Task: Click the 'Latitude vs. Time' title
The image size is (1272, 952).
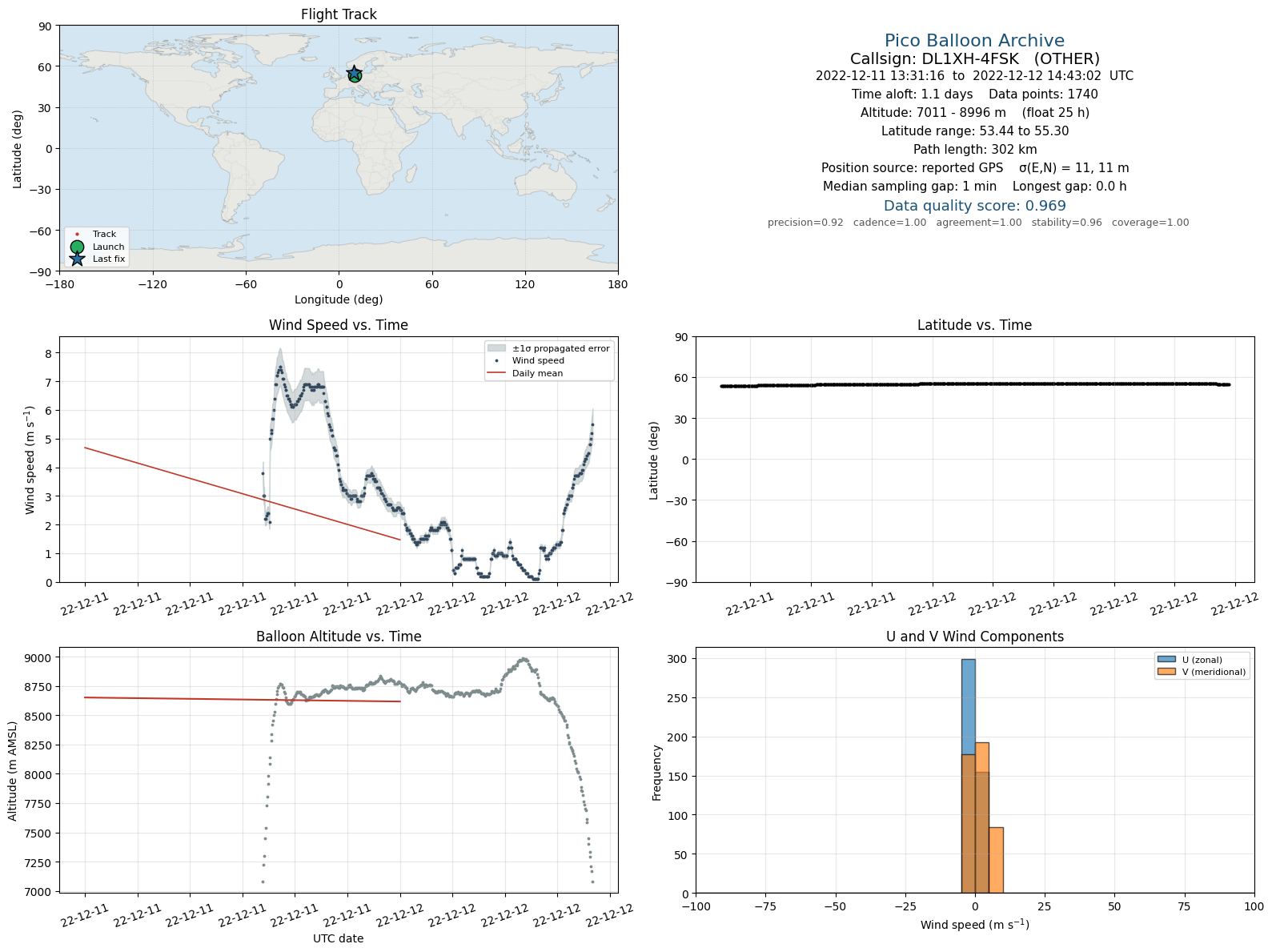Action: pos(974,325)
